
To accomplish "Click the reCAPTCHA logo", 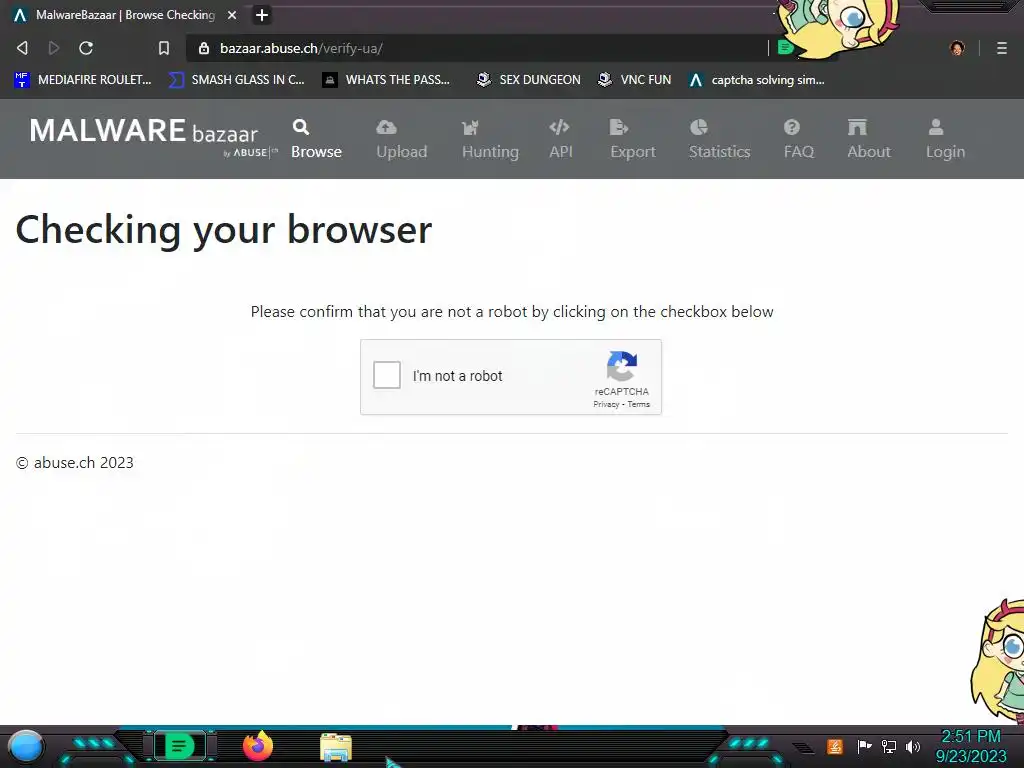I will tap(622, 366).
